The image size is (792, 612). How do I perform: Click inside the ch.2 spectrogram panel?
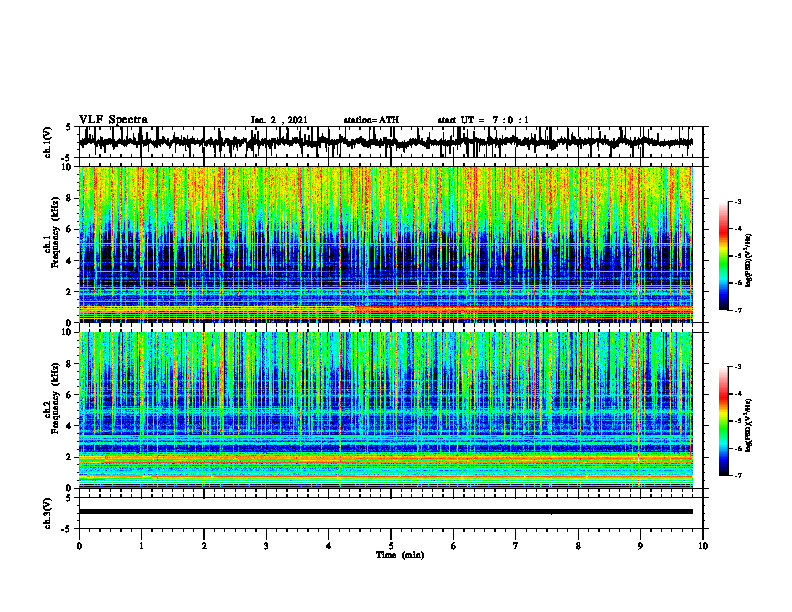click(x=385, y=410)
